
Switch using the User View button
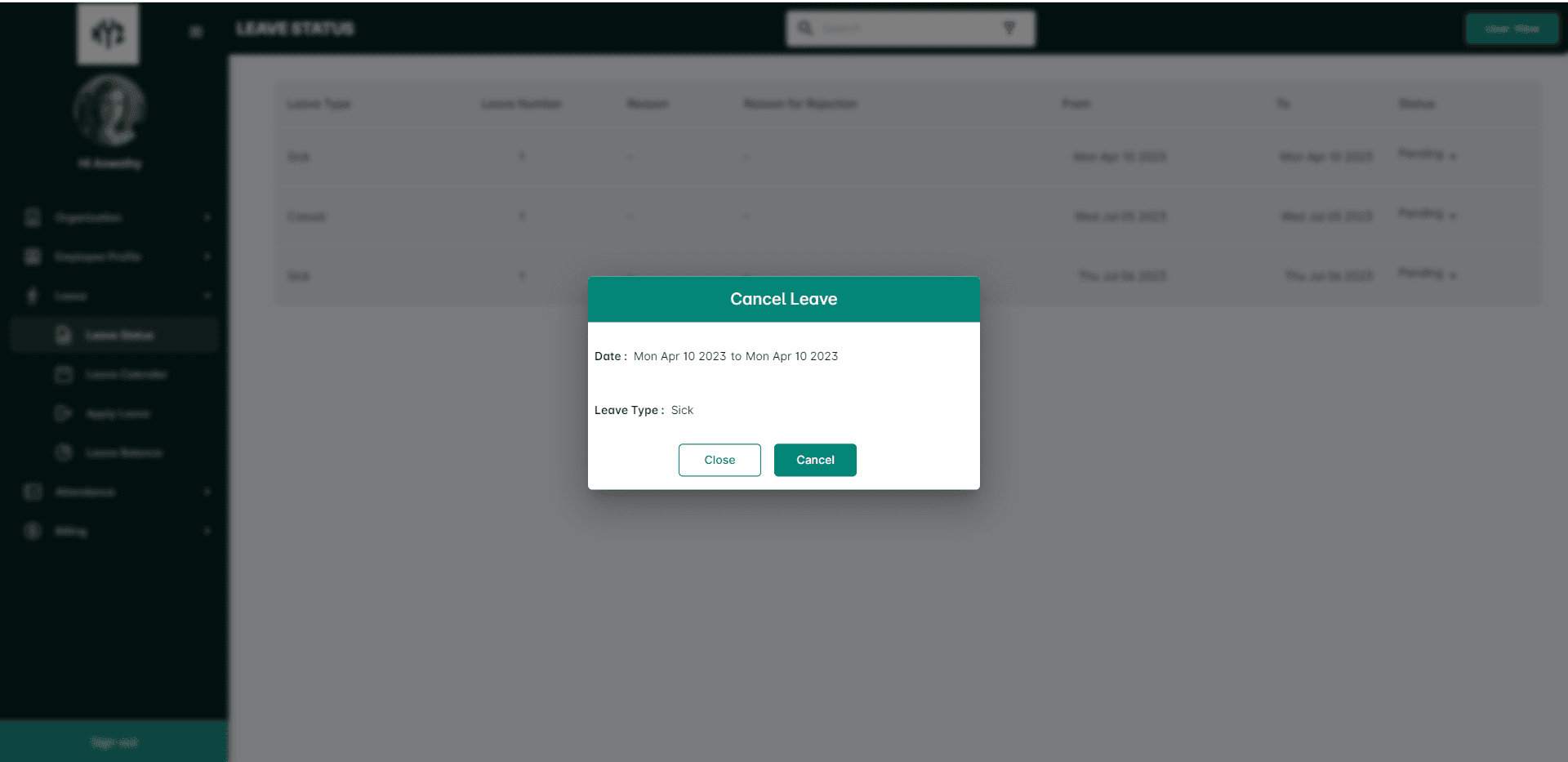[1512, 29]
